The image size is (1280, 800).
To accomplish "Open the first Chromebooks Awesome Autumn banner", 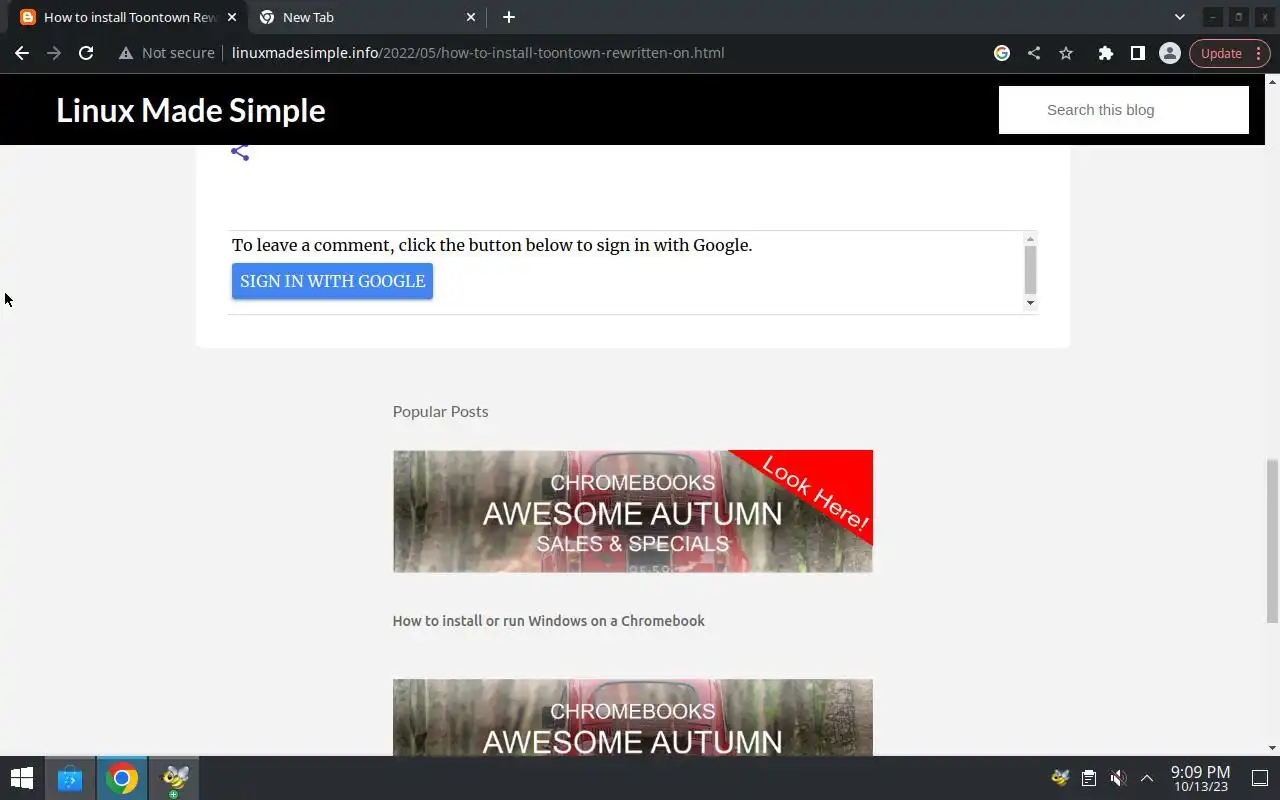I will click(632, 511).
